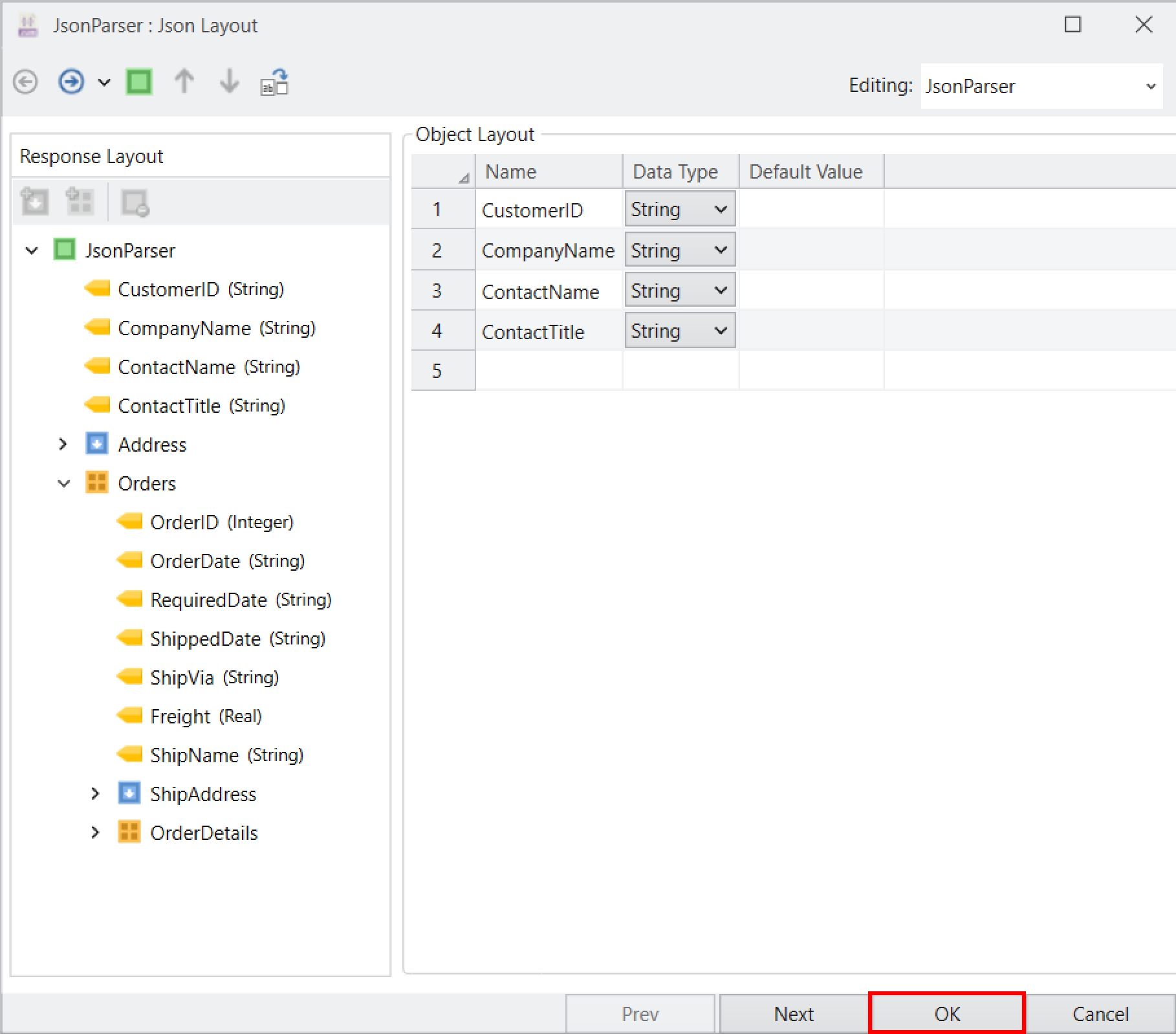The image size is (1176, 1034).
Task: Click the remove node icon in Response Layout
Action: pyautogui.click(x=135, y=203)
